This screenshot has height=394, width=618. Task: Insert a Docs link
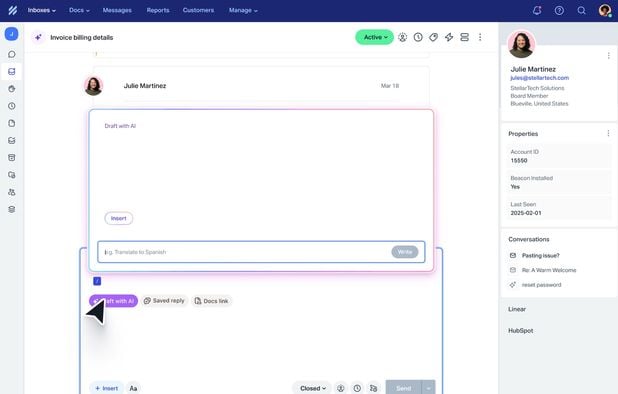coord(212,301)
